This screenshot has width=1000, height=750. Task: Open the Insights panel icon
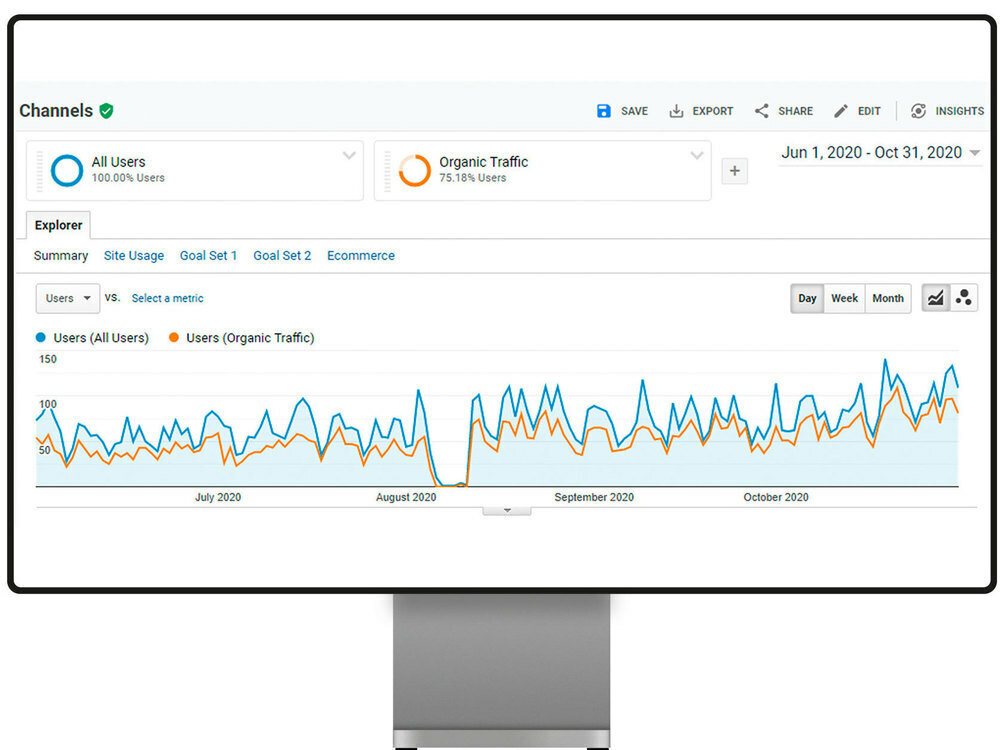click(x=918, y=111)
